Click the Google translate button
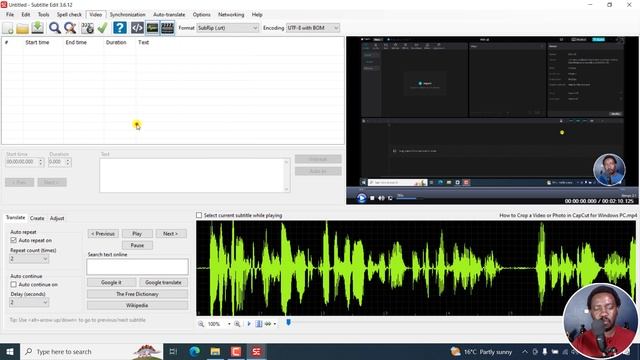 [163, 282]
